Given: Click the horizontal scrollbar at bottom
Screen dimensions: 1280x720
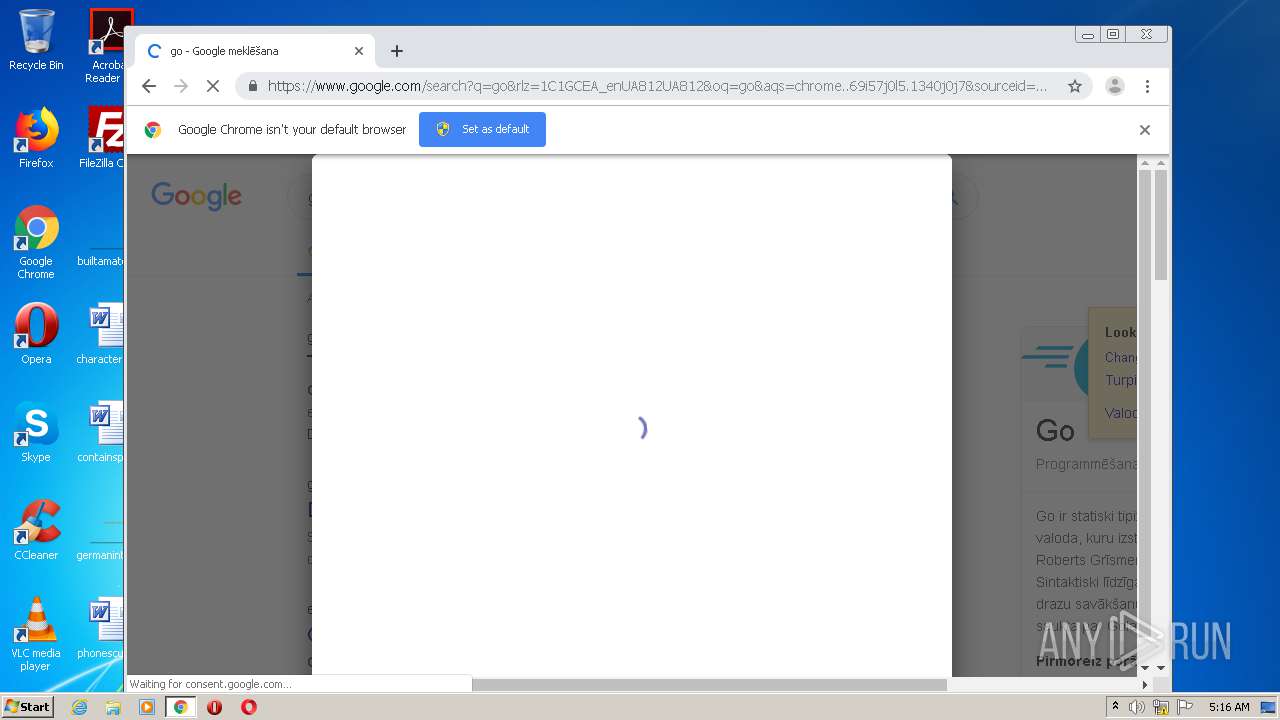Looking at the screenshot, I should click(x=709, y=685).
